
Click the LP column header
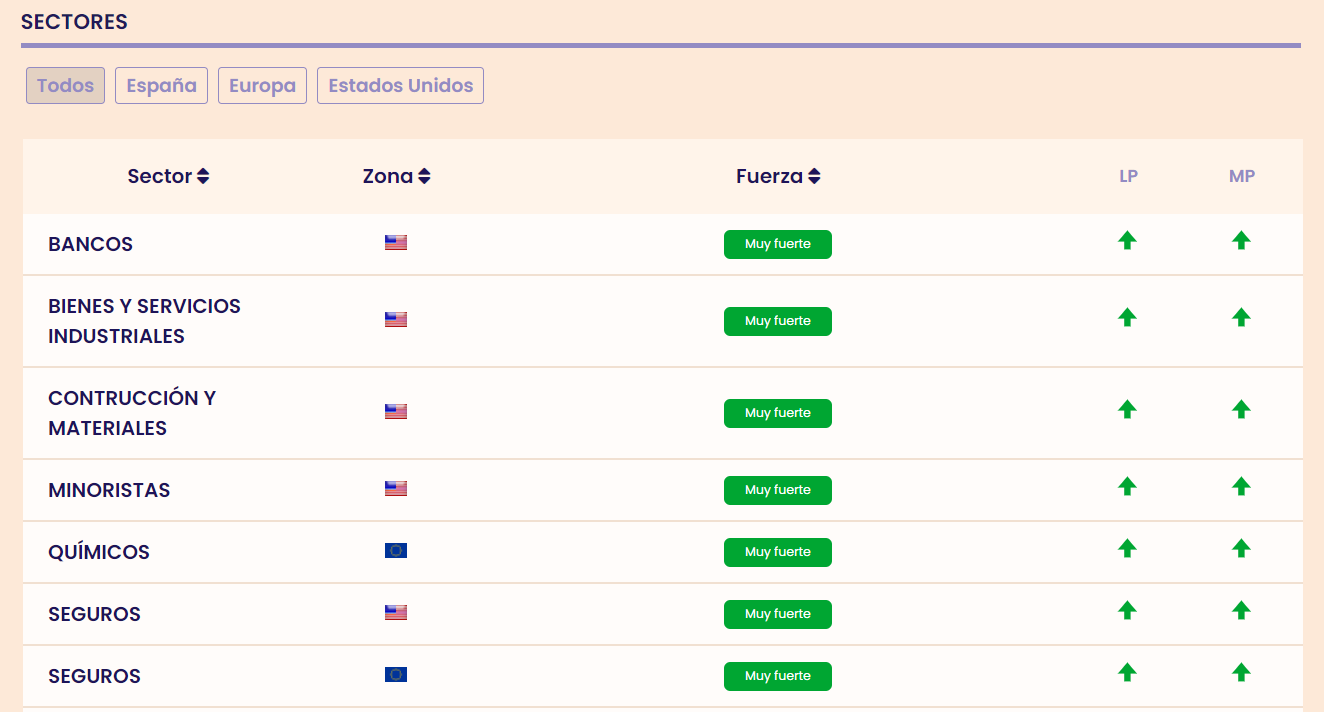[x=1128, y=176]
